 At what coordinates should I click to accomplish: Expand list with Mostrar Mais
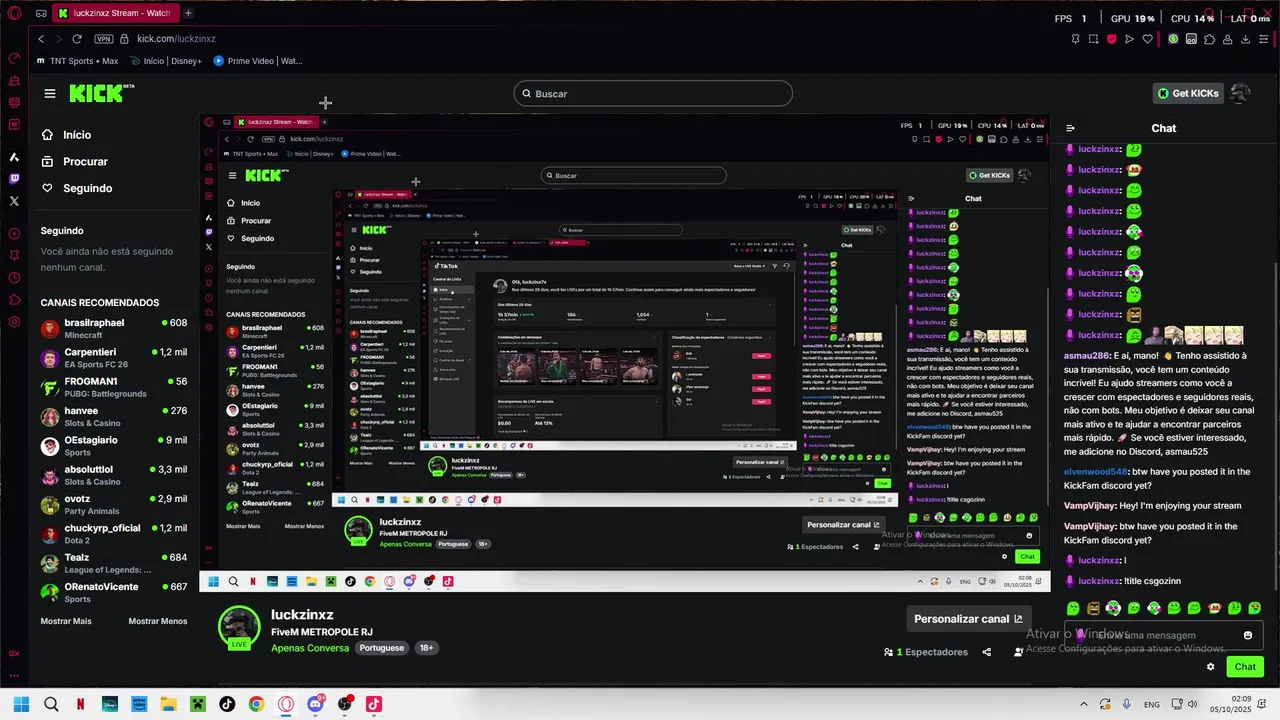pyautogui.click(x=66, y=621)
